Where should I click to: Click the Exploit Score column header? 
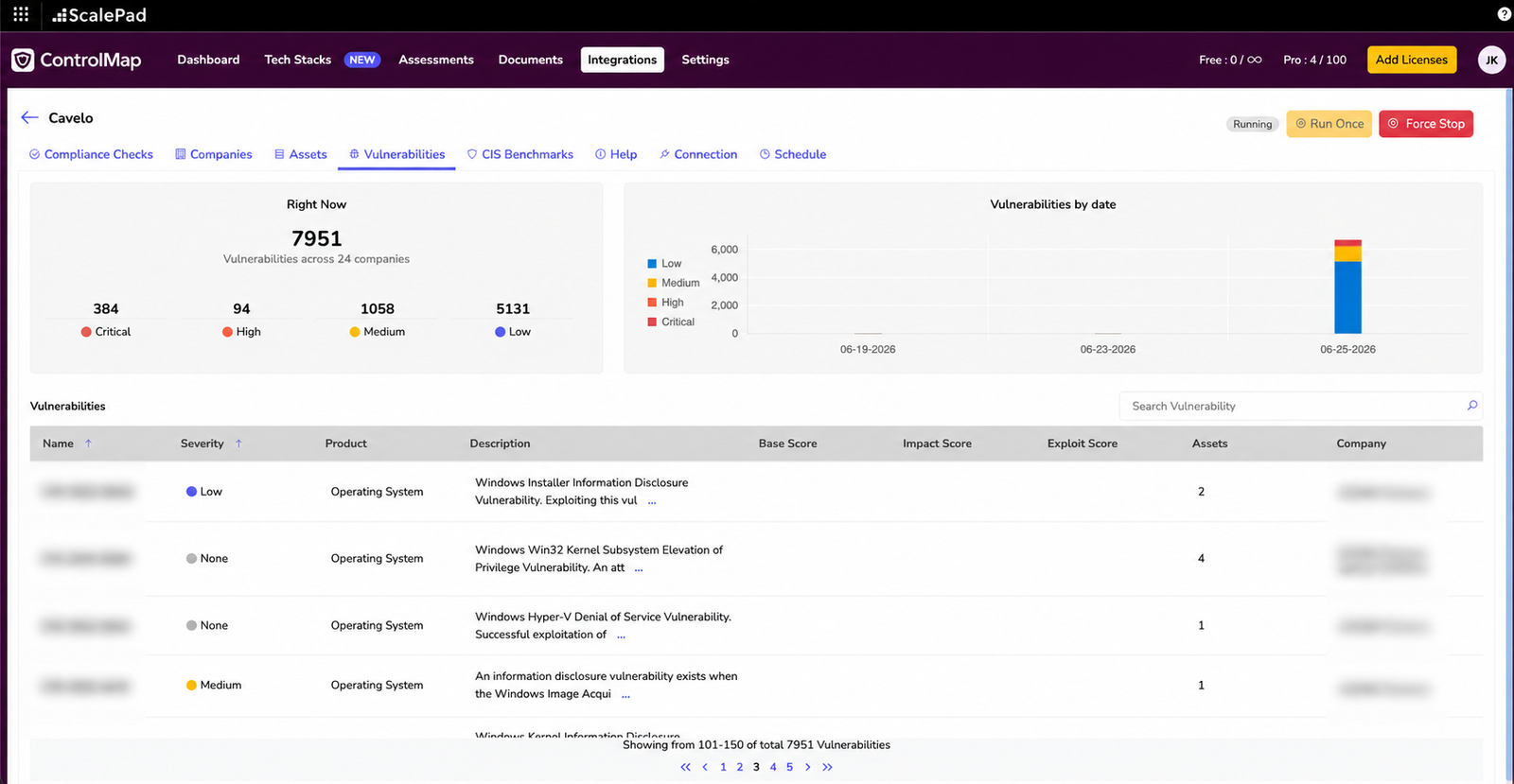point(1083,444)
